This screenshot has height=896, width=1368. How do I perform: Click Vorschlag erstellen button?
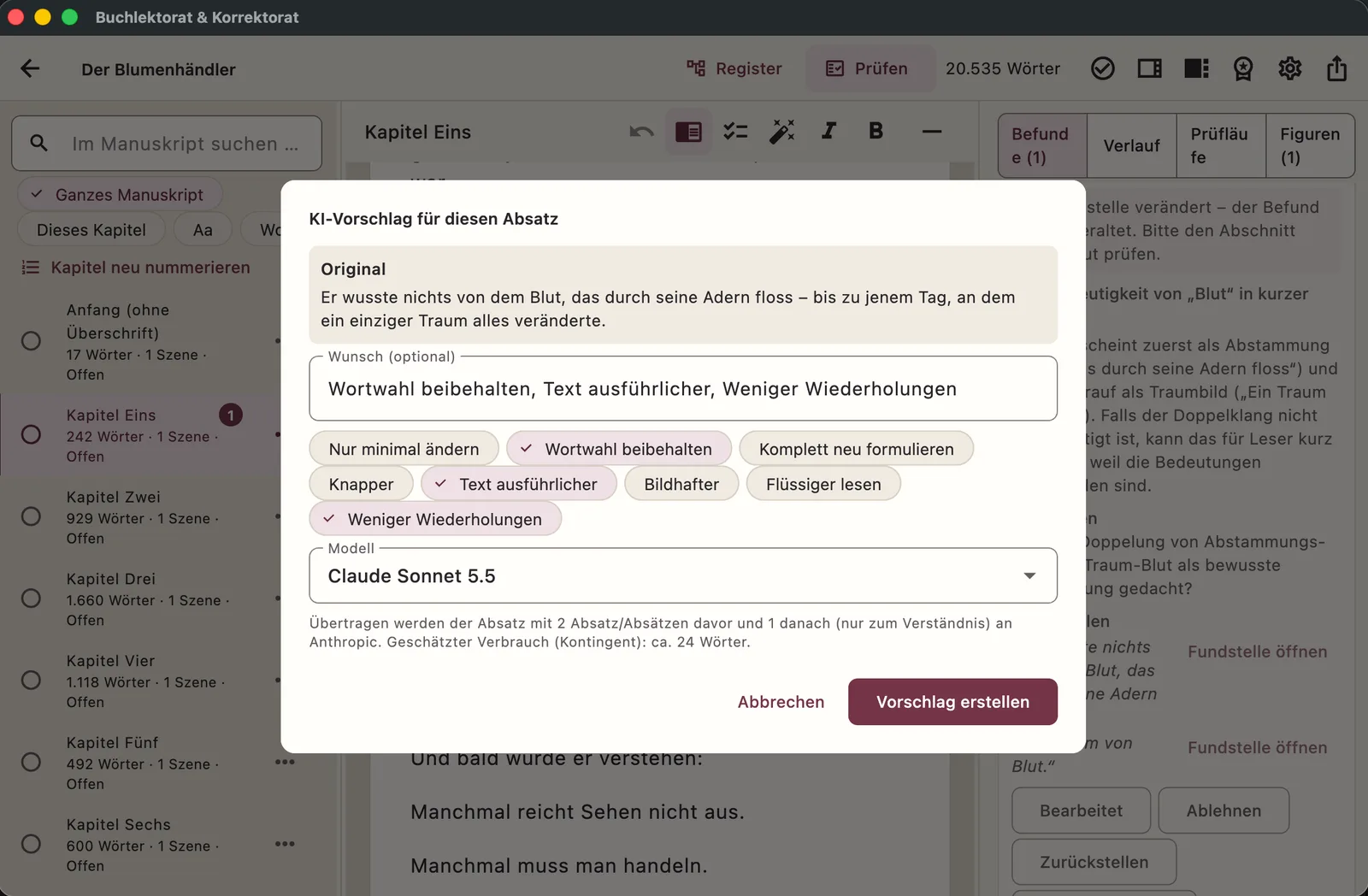[952, 702]
